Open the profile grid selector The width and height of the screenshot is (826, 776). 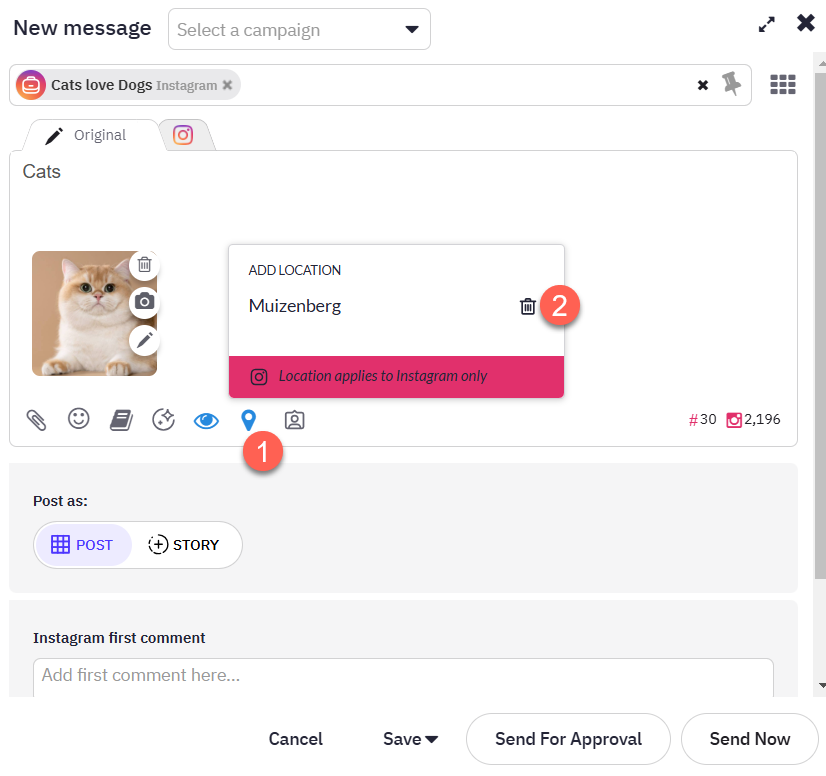pyautogui.click(x=783, y=84)
